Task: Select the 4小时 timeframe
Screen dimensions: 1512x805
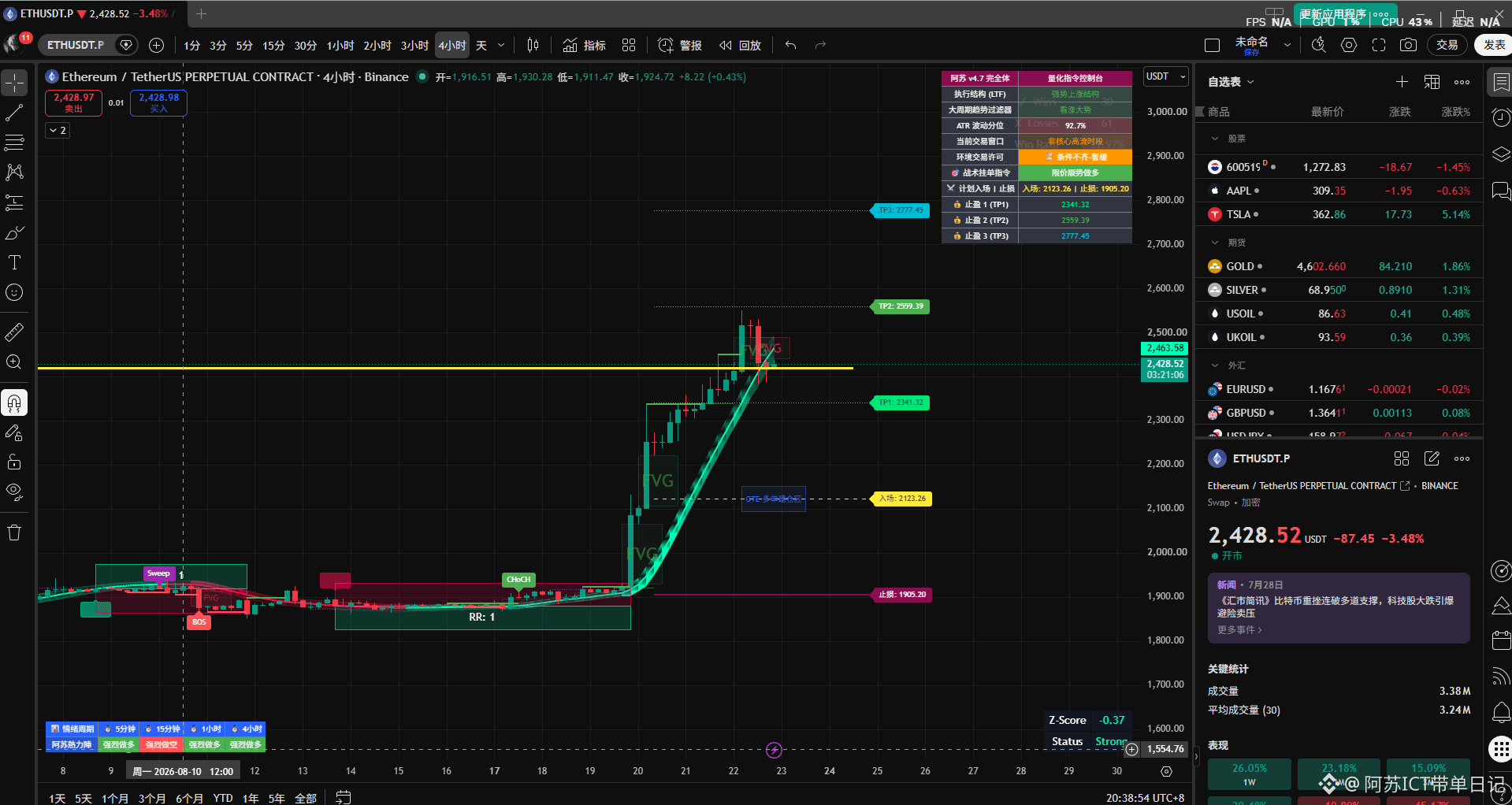Action: pos(452,46)
